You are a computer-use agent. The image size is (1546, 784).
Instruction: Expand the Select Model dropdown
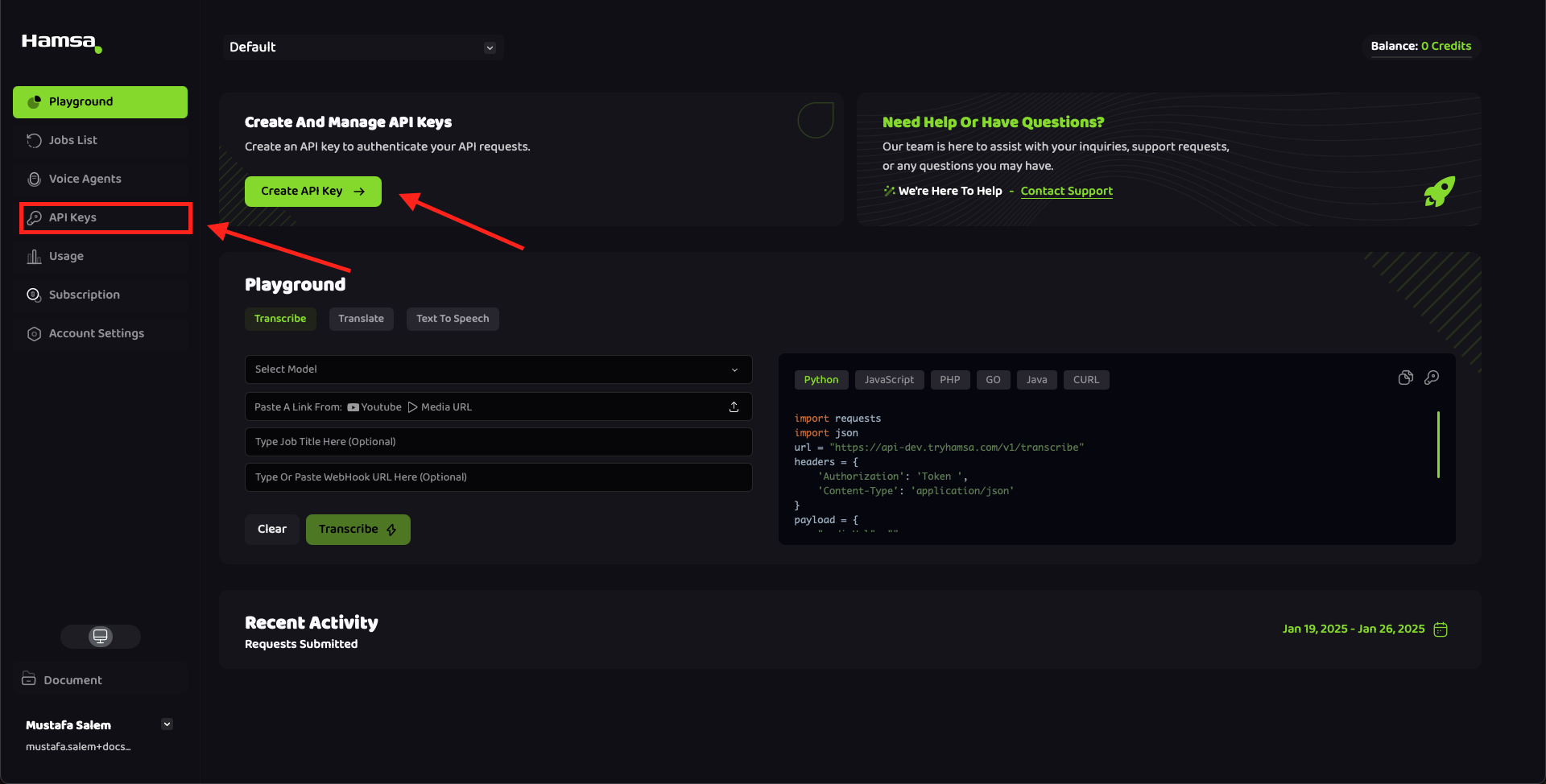[x=498, y=369]
